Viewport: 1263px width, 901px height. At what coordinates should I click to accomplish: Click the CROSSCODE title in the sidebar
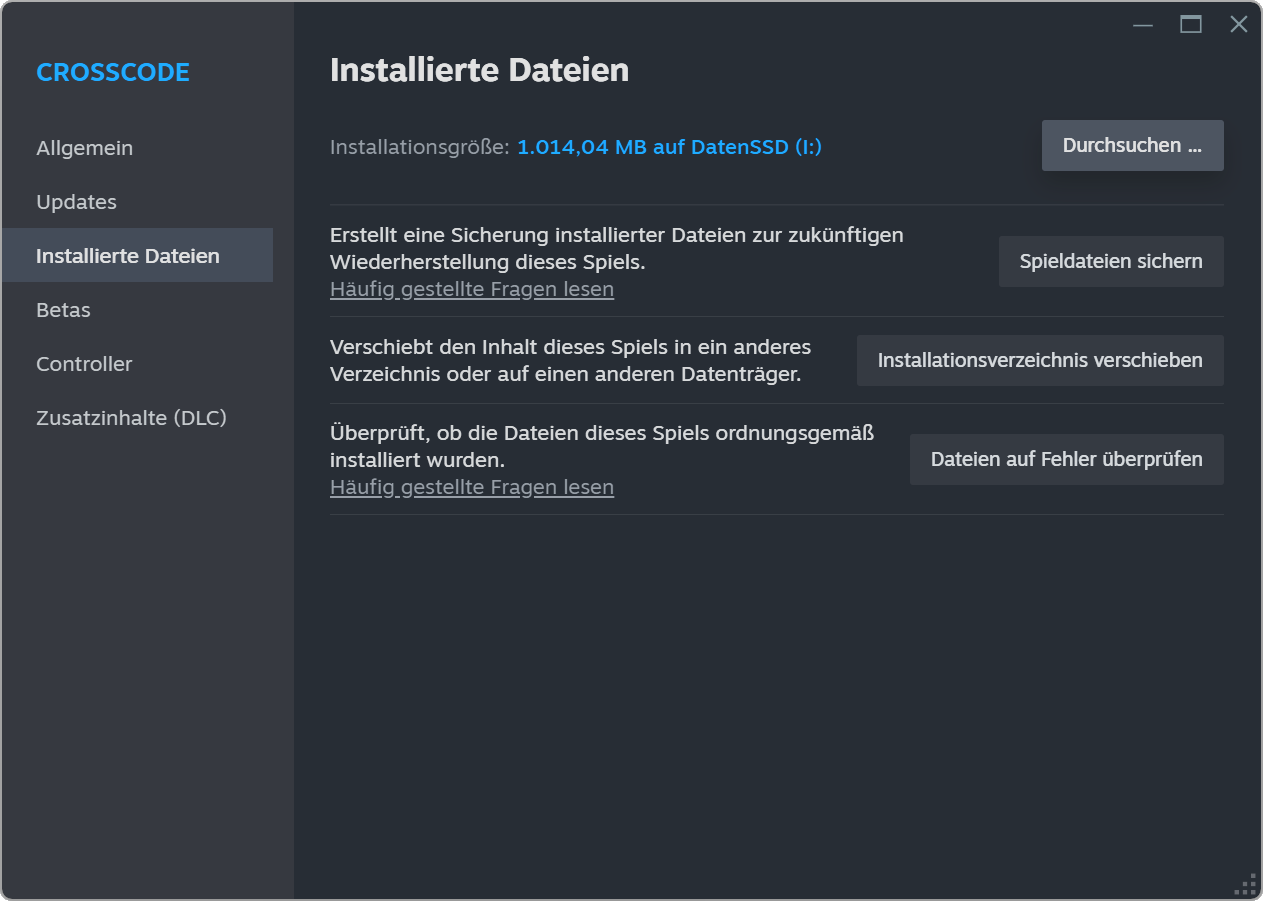[x=113, y=72]
